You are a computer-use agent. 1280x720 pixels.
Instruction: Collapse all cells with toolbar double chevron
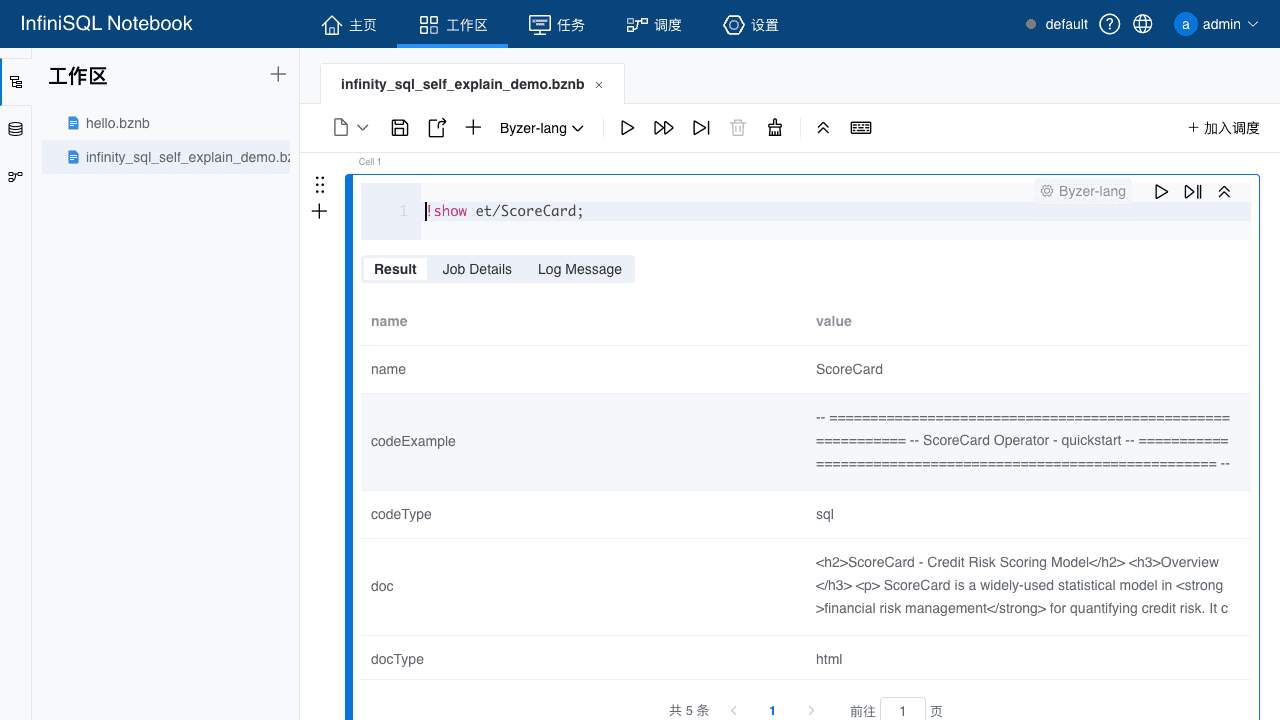(x=823, y=128)
